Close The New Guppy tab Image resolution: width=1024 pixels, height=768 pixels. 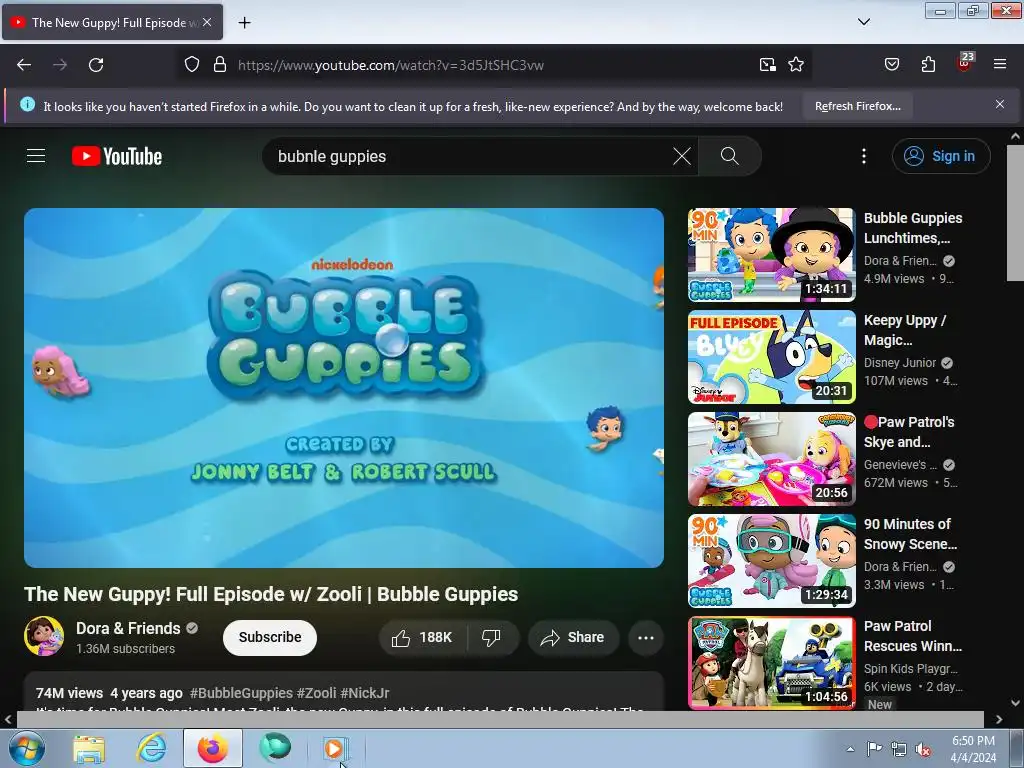[207, 22]
